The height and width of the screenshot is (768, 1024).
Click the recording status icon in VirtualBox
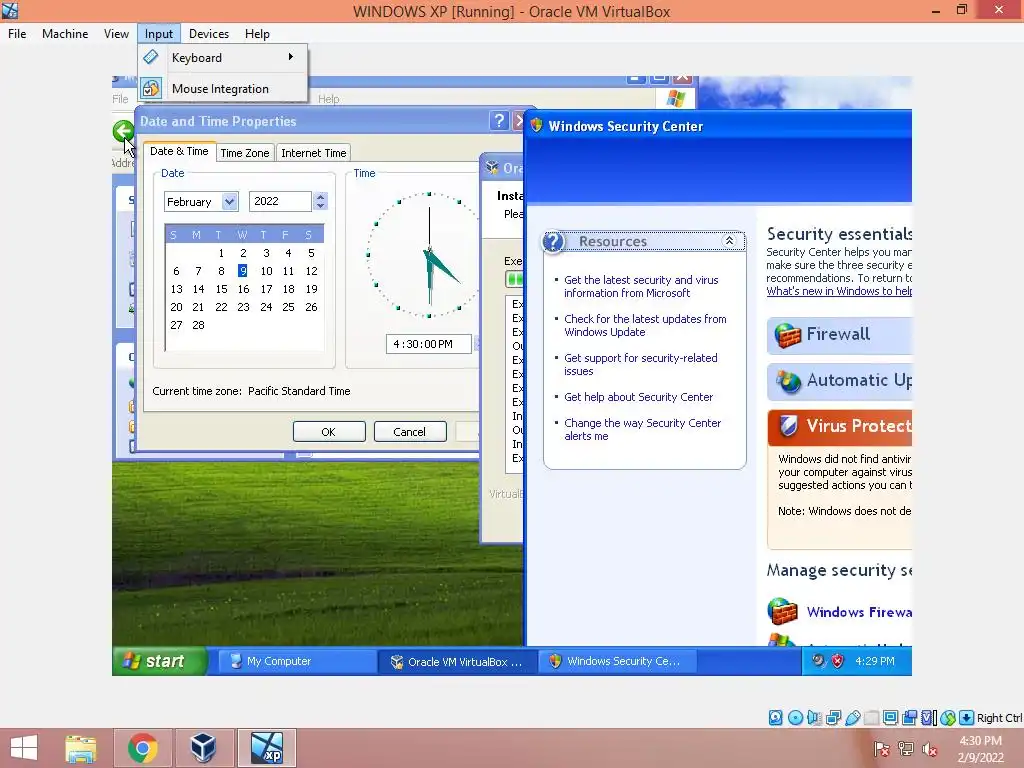[x=909, y=718]
